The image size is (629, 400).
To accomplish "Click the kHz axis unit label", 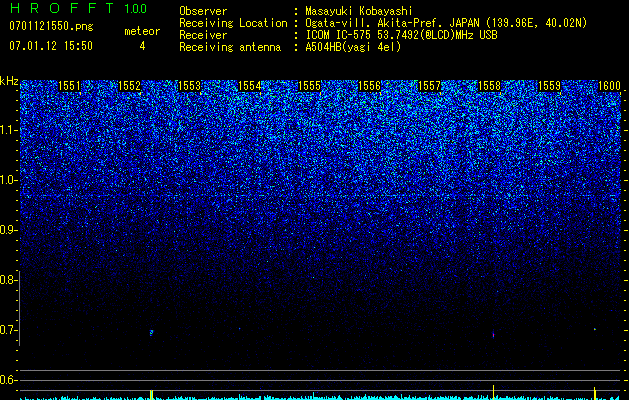I will (x=9, y=81).
